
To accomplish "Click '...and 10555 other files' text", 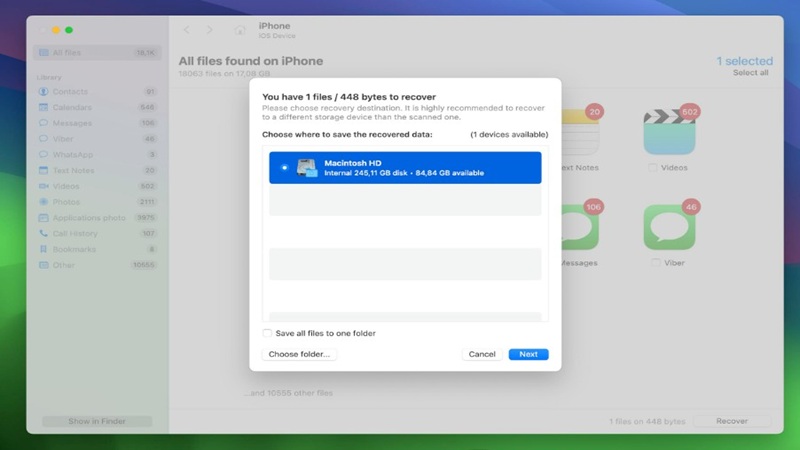I will click(x=288, y=393).
